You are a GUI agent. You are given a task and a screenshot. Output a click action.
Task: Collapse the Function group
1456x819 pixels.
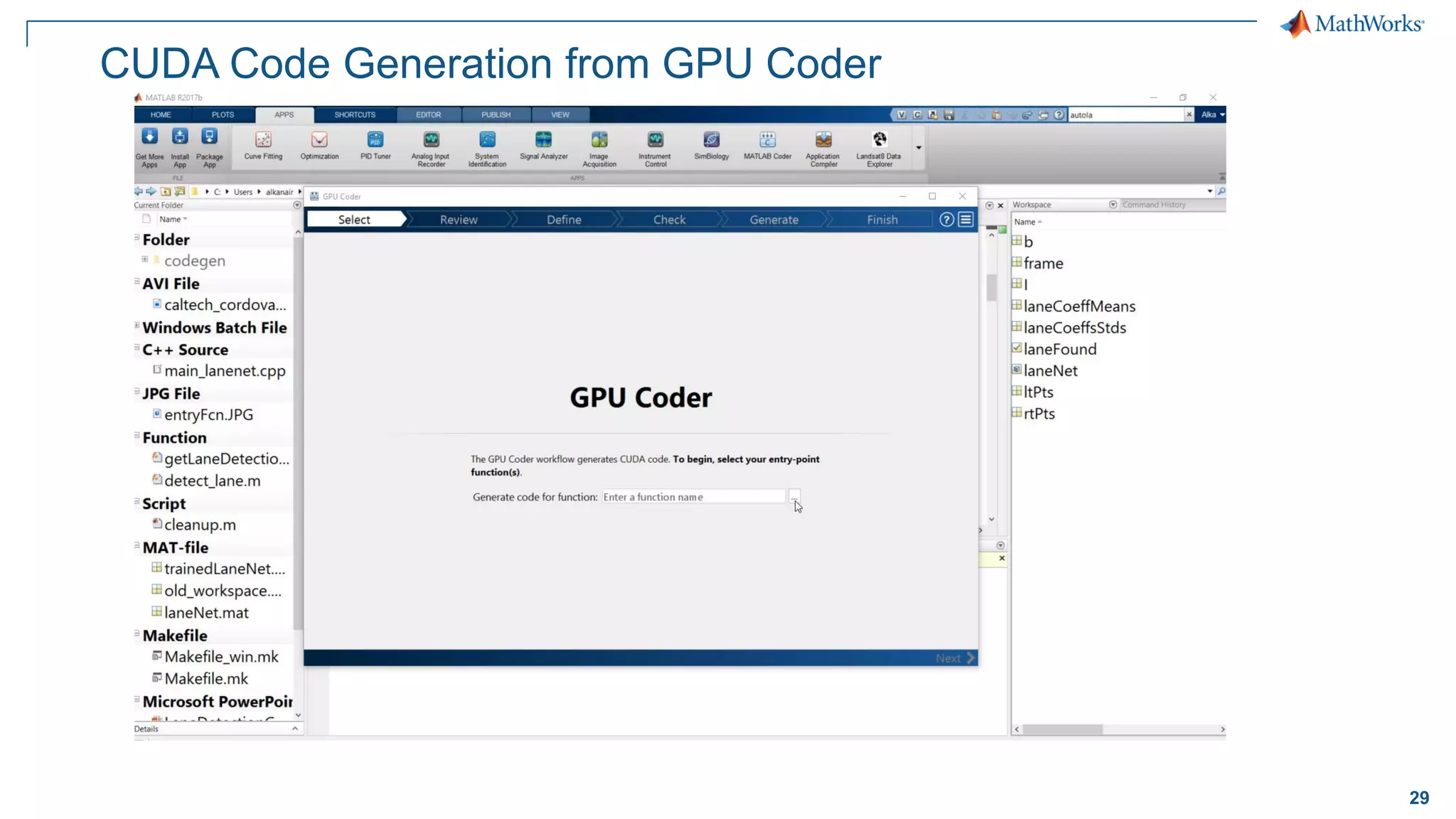point(136,436)
